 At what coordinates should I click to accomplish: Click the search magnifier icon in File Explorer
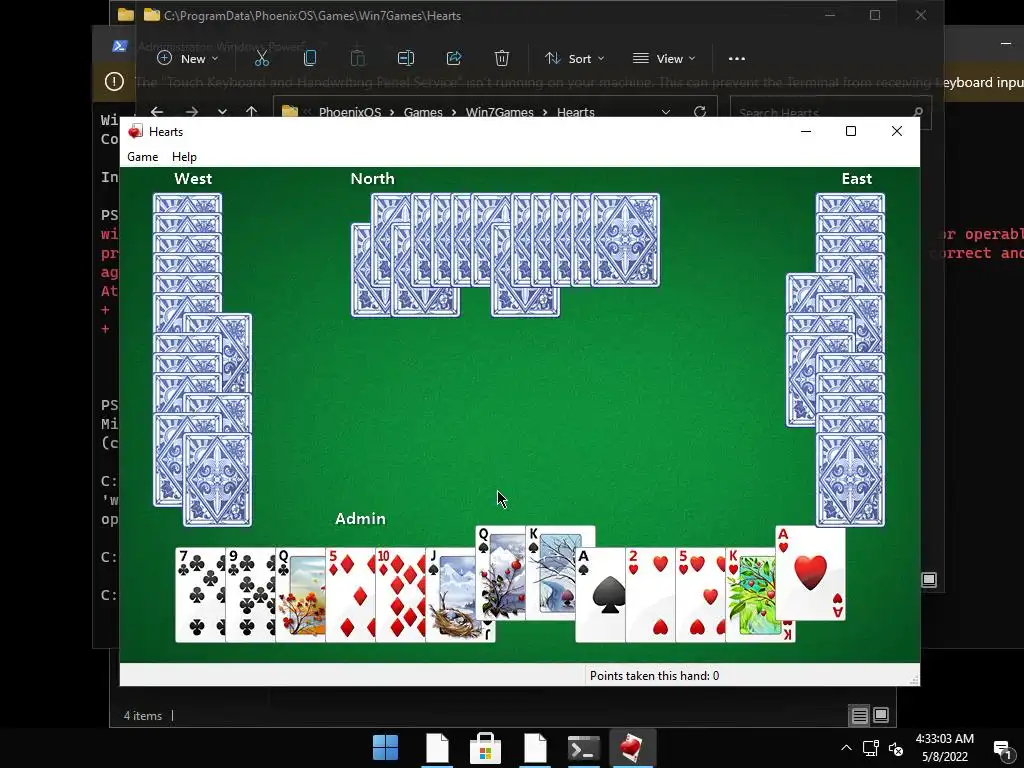click(x=918, y=112)
